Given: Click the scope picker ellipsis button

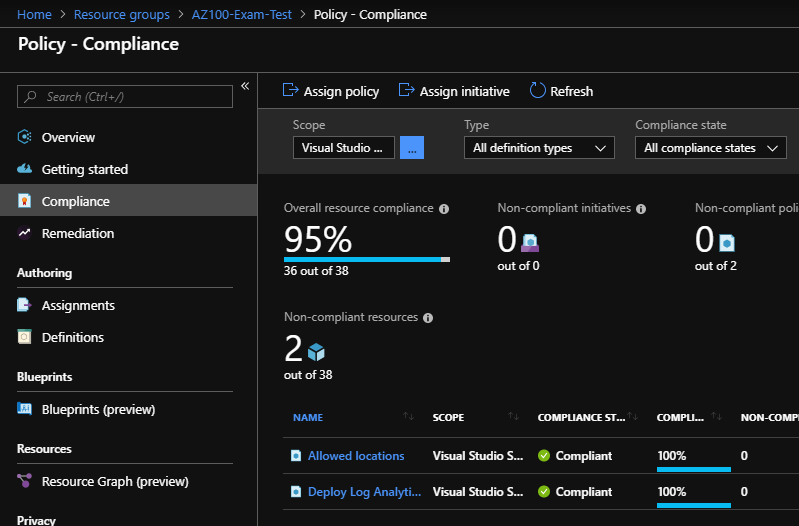Looking at the screenshot, I should 412,148.
